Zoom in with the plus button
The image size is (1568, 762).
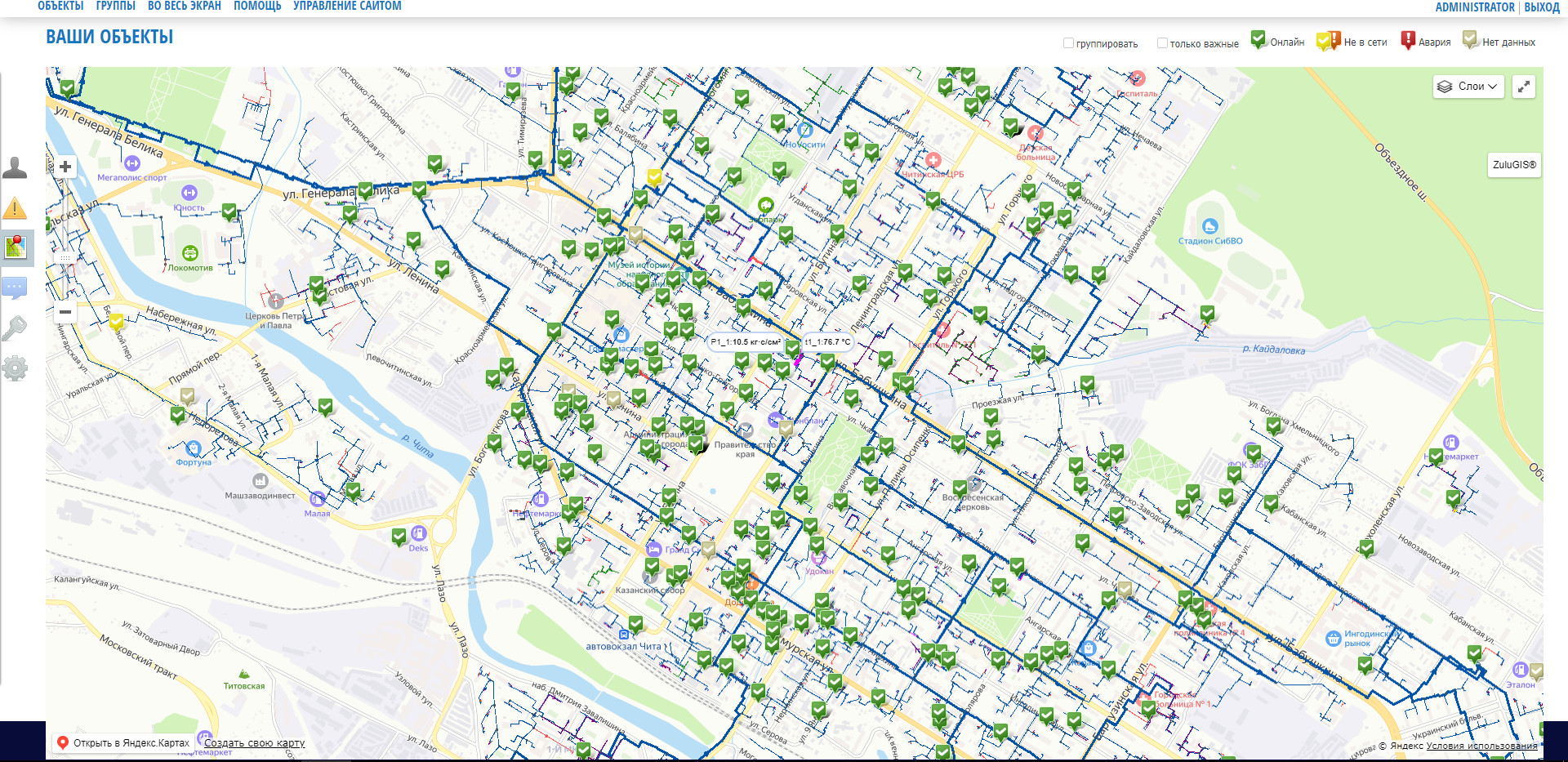(x=65, y=167)
